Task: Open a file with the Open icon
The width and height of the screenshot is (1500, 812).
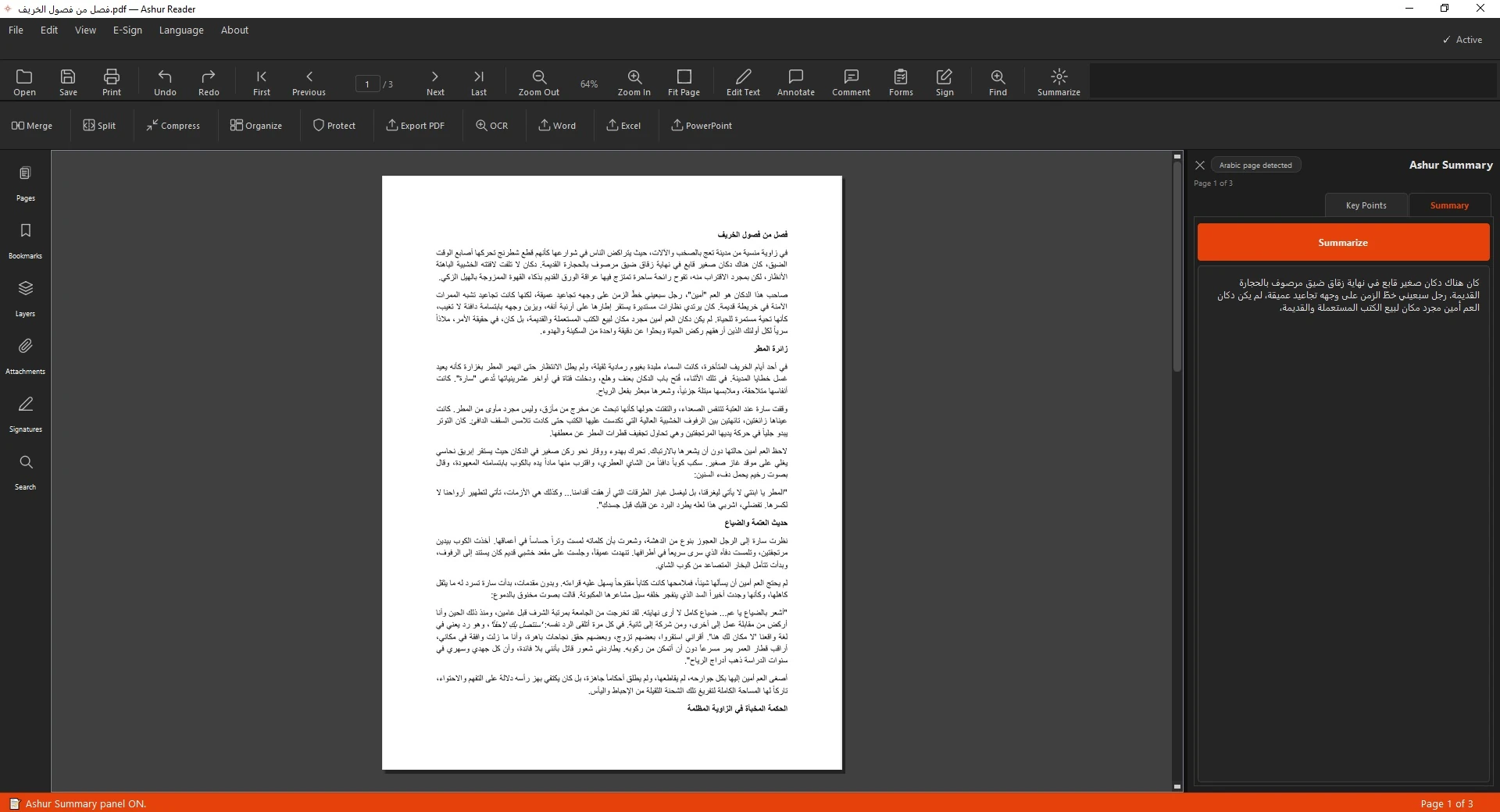Action: click(x=24, y=82)
